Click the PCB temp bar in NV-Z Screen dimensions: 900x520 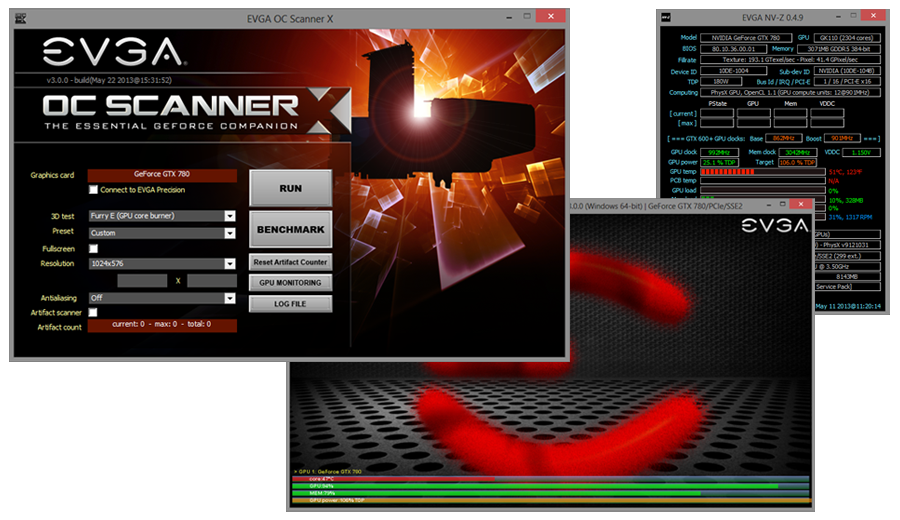click(x=763, y=181)
